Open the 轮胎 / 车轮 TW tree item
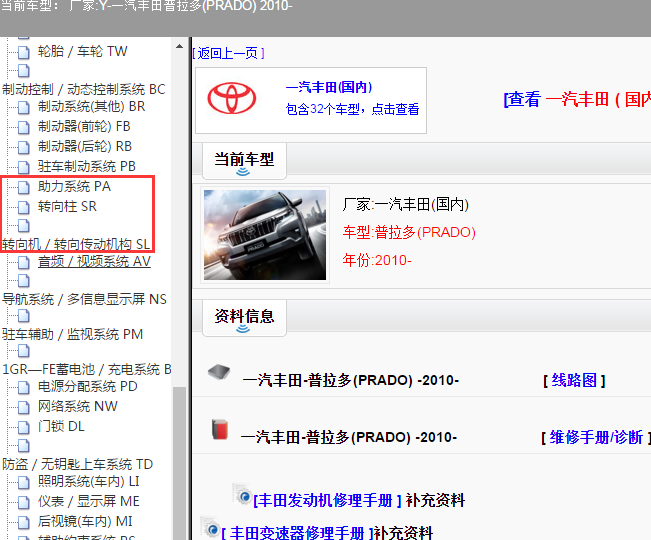Screen dimensions: 651x540 82,51
